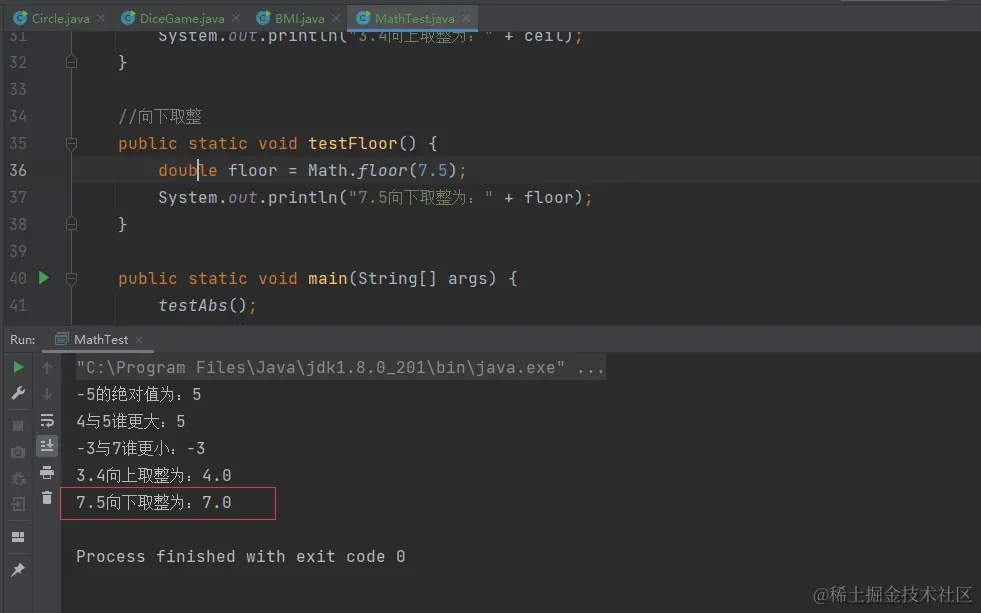981x613 pixels.
Task: Pin the Run tab with pin icon
Action: click(18, 569)
